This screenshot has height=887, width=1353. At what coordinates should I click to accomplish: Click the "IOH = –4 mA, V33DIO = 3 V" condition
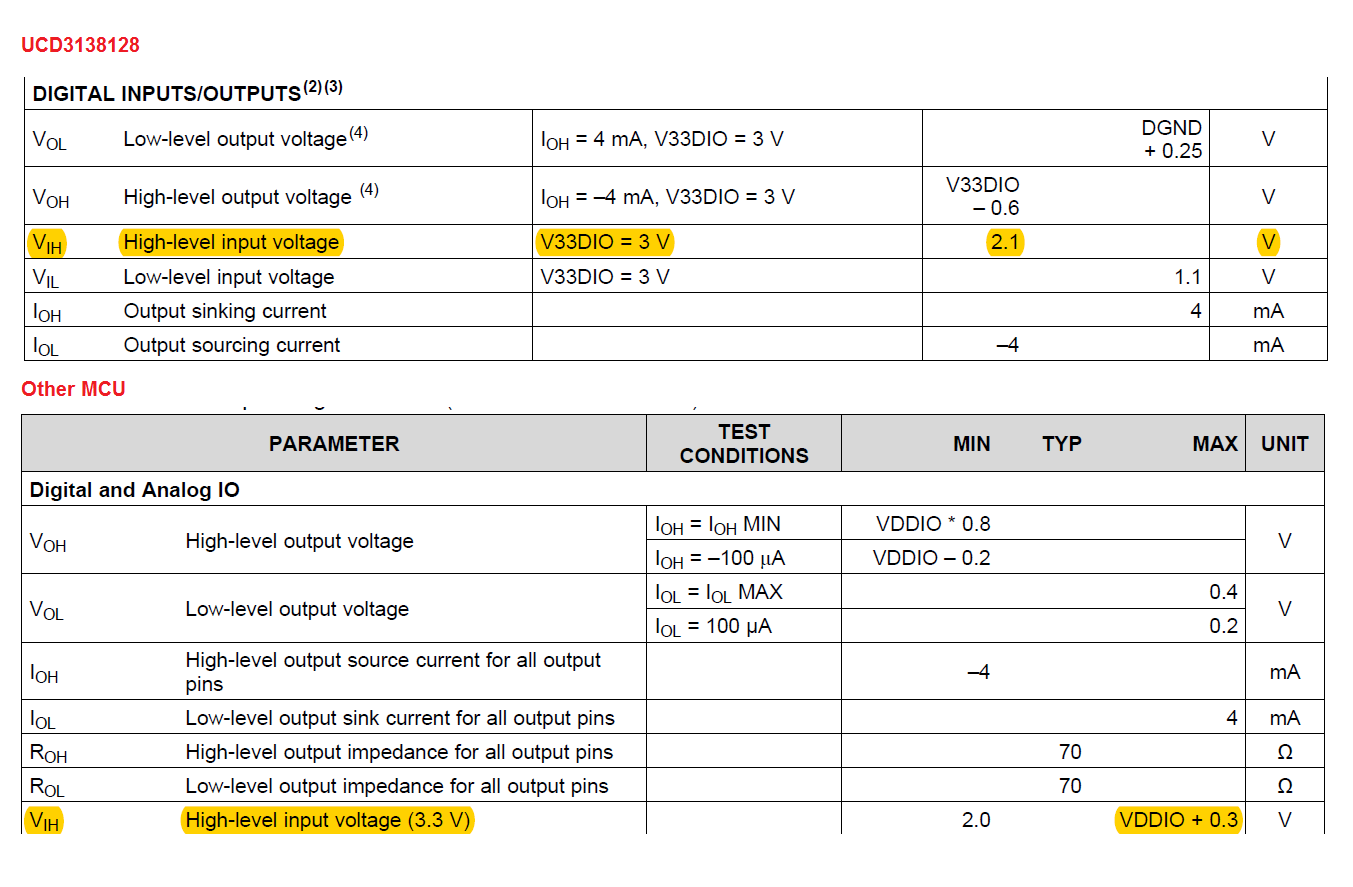click(667, 197)
